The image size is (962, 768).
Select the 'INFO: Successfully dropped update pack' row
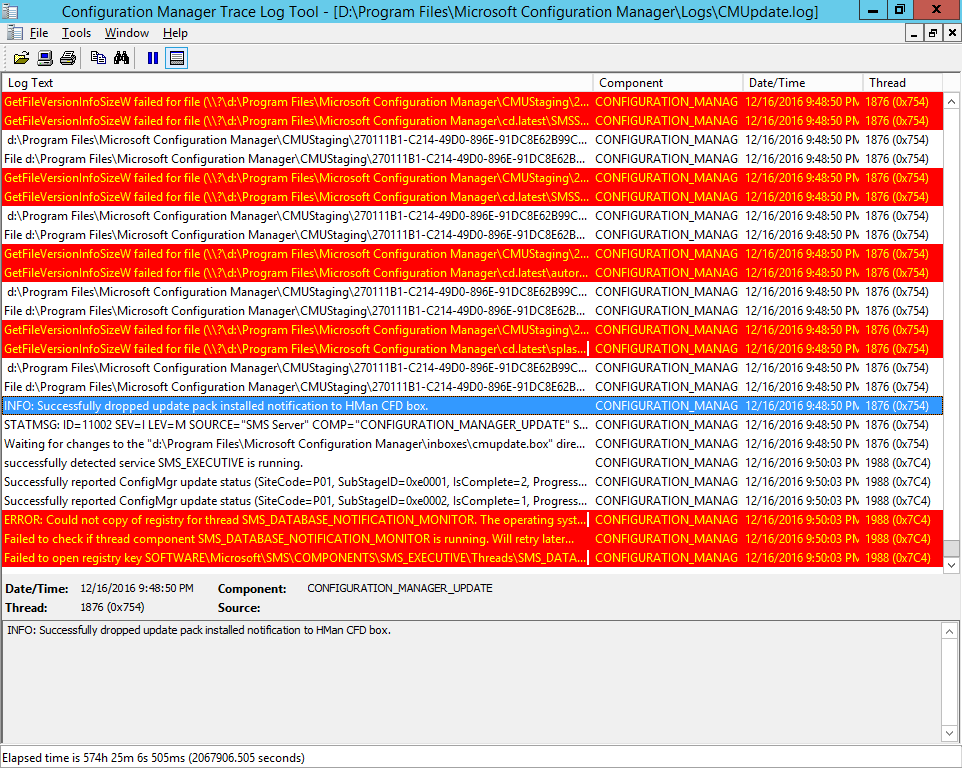coord(472,406)
